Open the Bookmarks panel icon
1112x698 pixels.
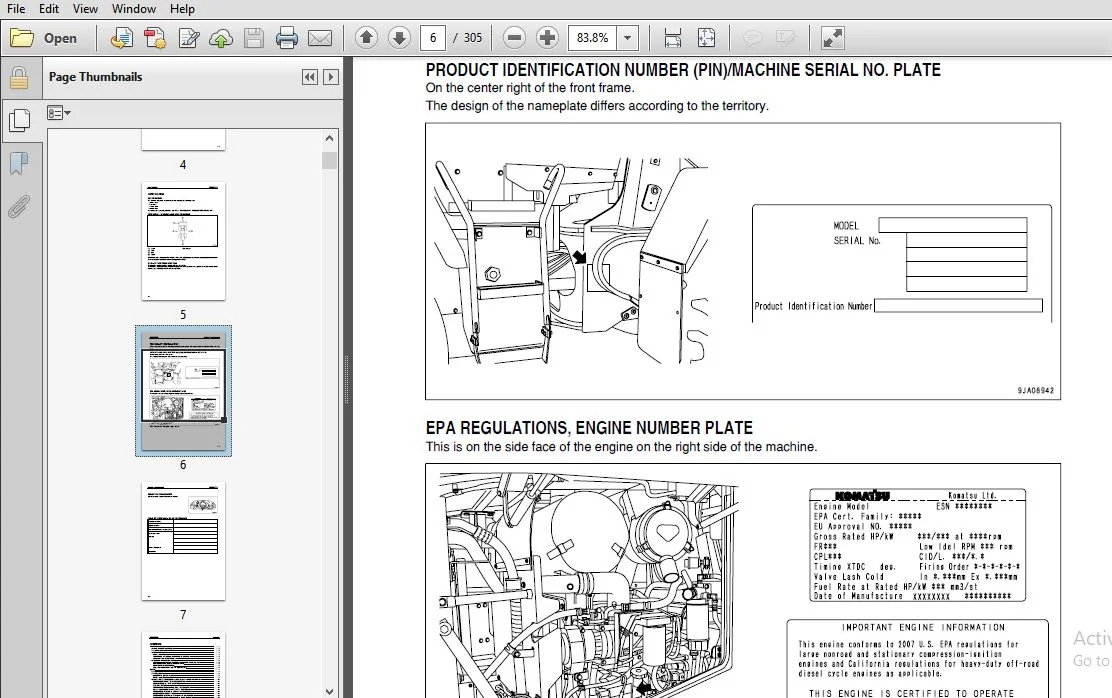coord(19,164)
